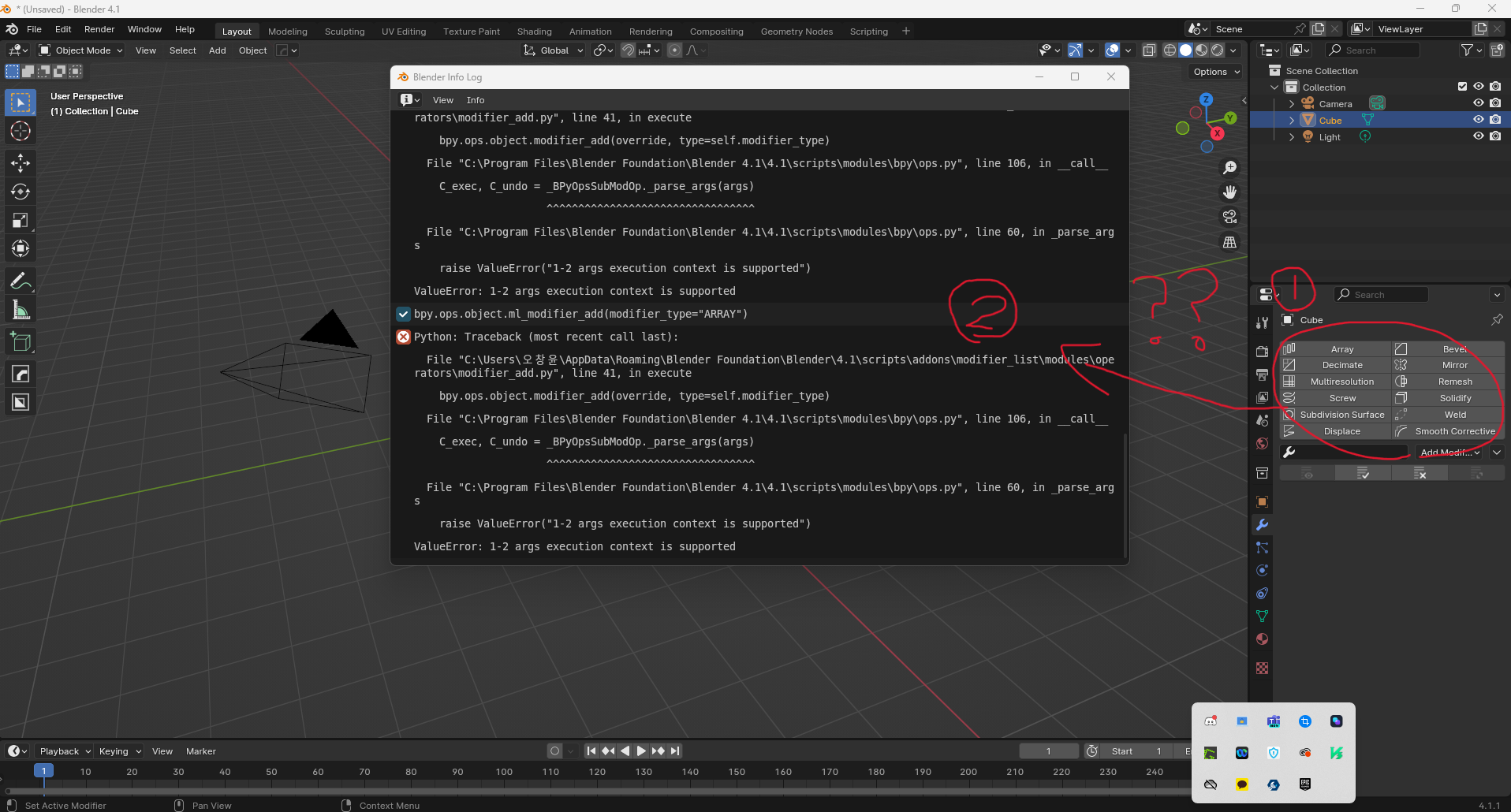Viewport: 1511px width, 812px height.
Task: Switch to the Geometry Nodes workspace tab
Action: [797, 32]
